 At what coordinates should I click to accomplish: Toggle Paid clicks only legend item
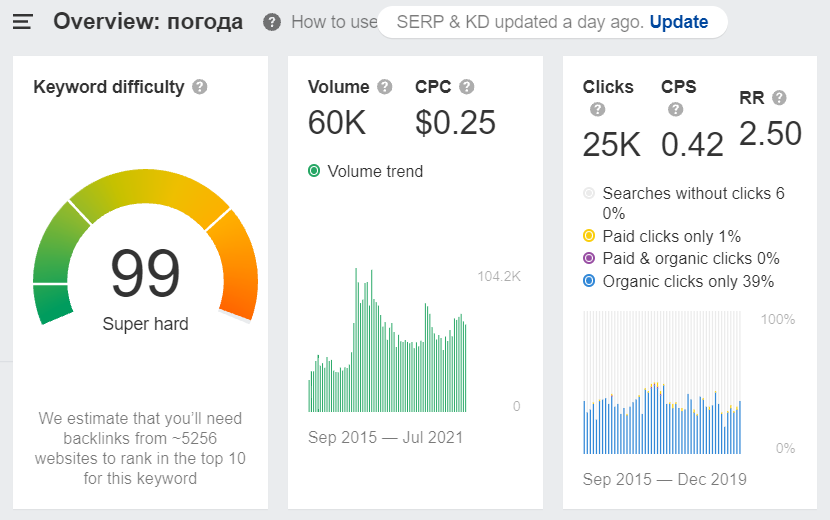[x=589, y=236]
